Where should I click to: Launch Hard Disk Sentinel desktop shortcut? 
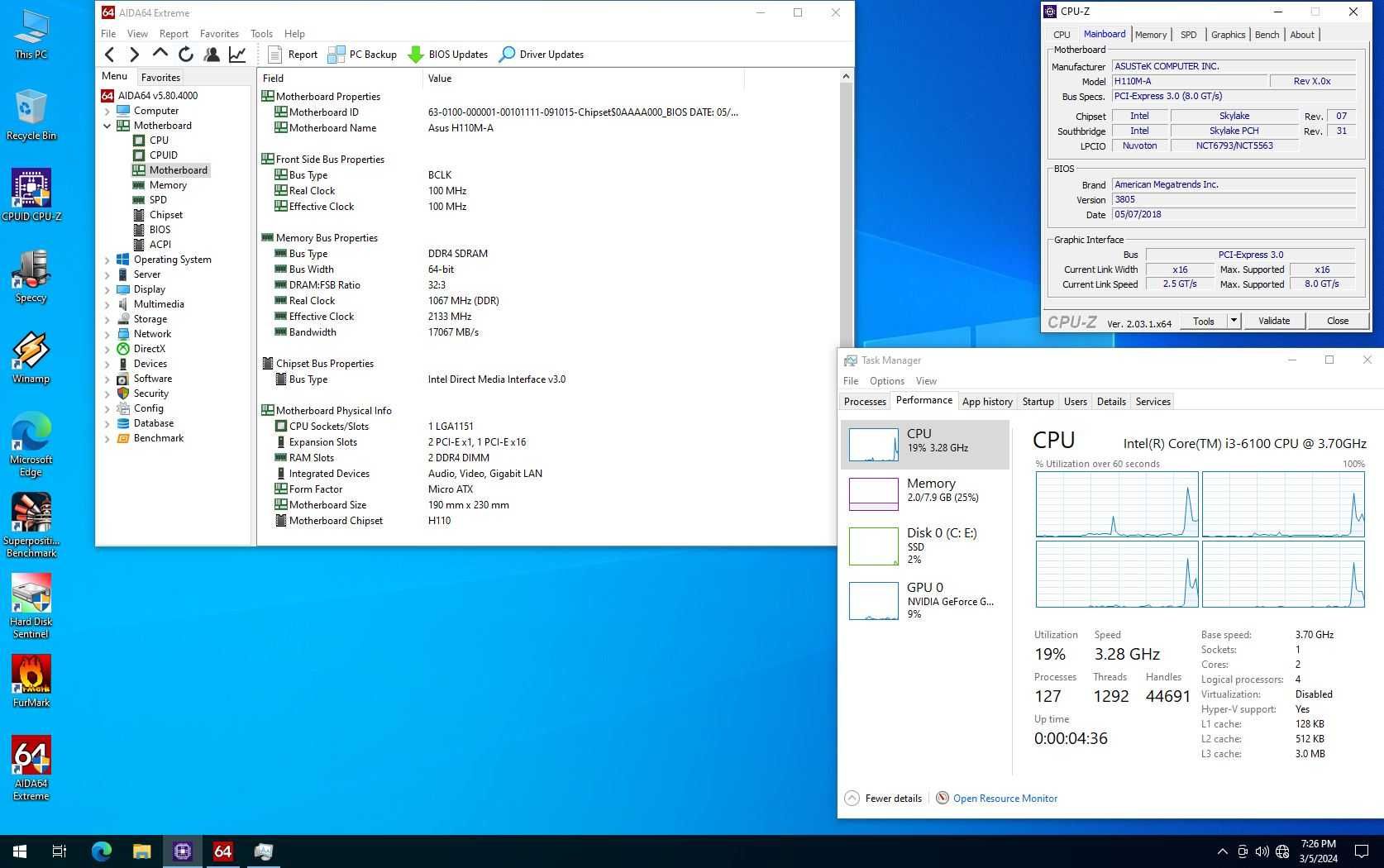(31, 607)
